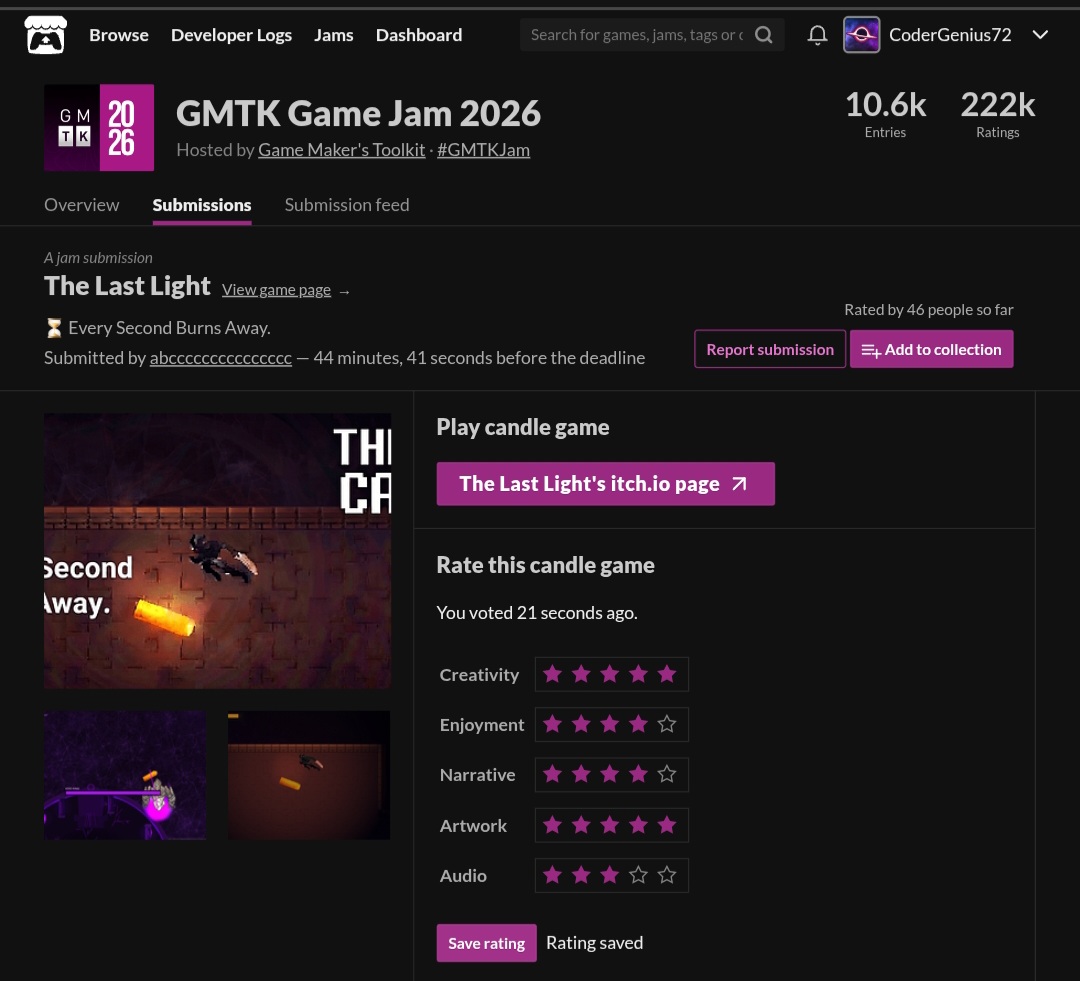
Task: Open the Game Maker's Toolkit host link
Action: coord(342,149)
